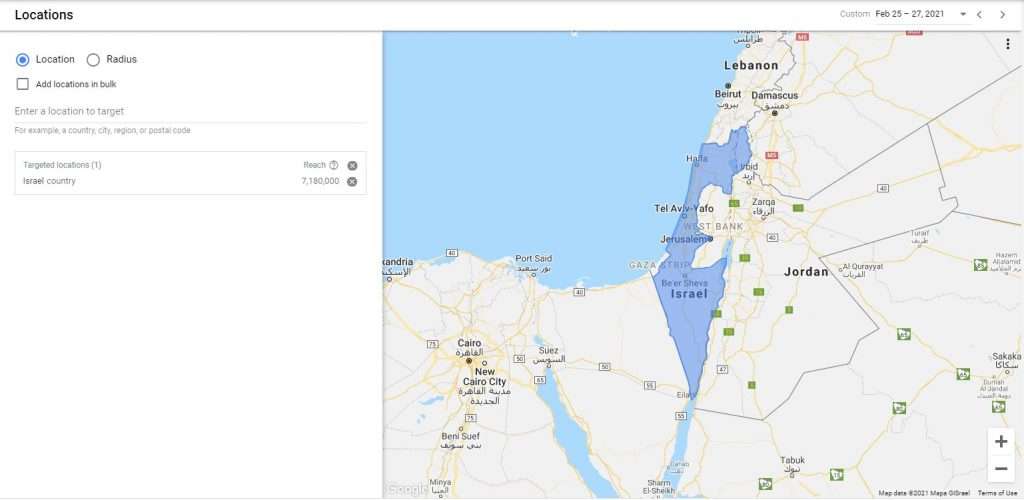This screenshot has height=500, width=1024.
Task: Click the Jerusalem label on the map
Action: pyautogui.click(x=683, y=240)
